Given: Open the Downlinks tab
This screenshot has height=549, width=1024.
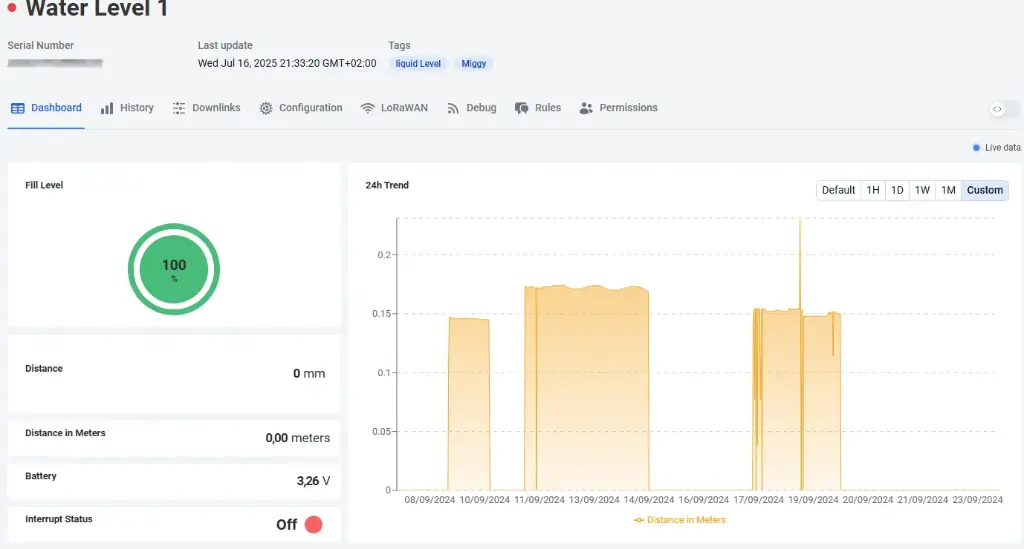Looking at the screenshot, I should point(206,108).
